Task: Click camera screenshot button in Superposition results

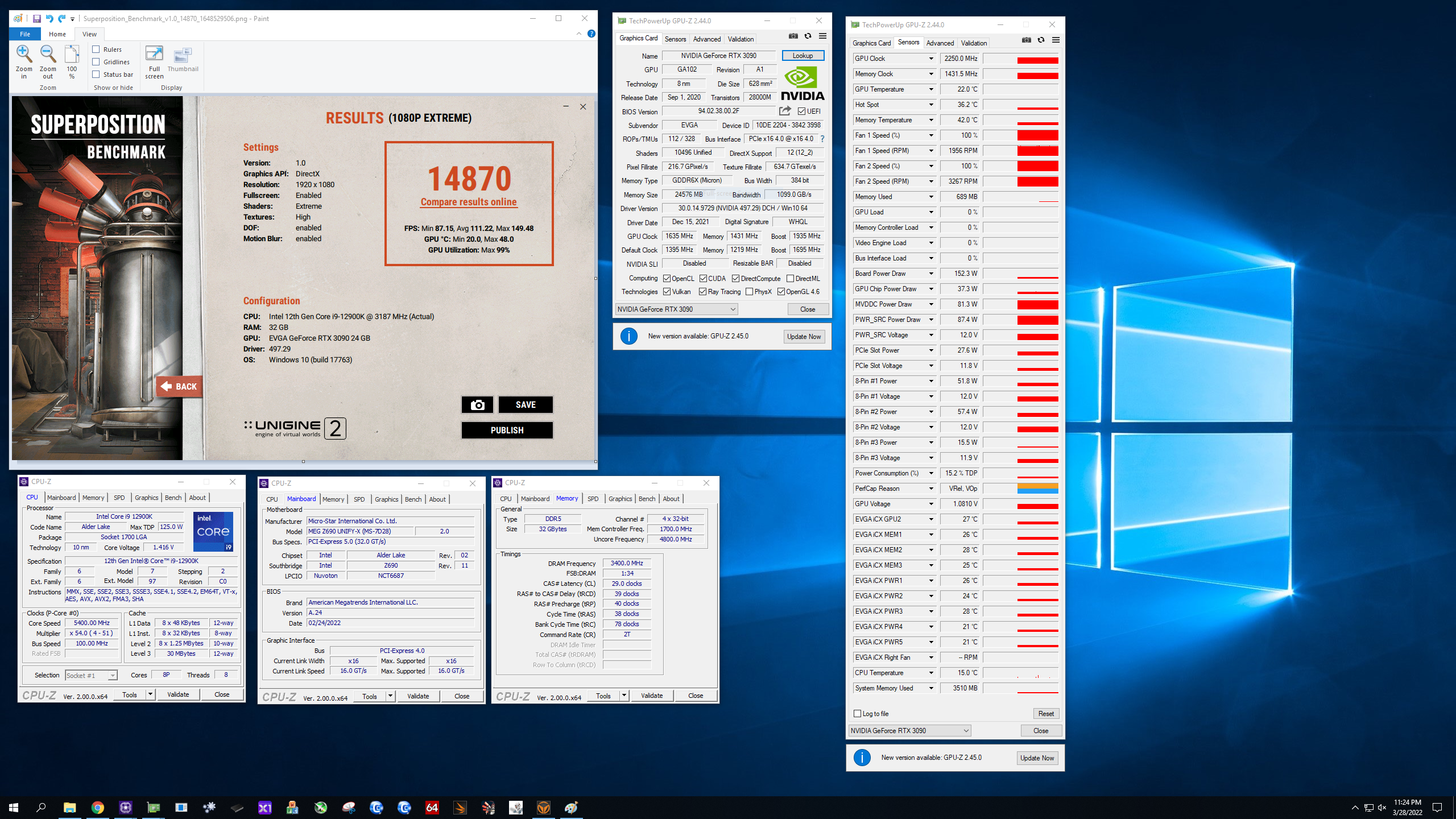Action: [x=477, y=404]
